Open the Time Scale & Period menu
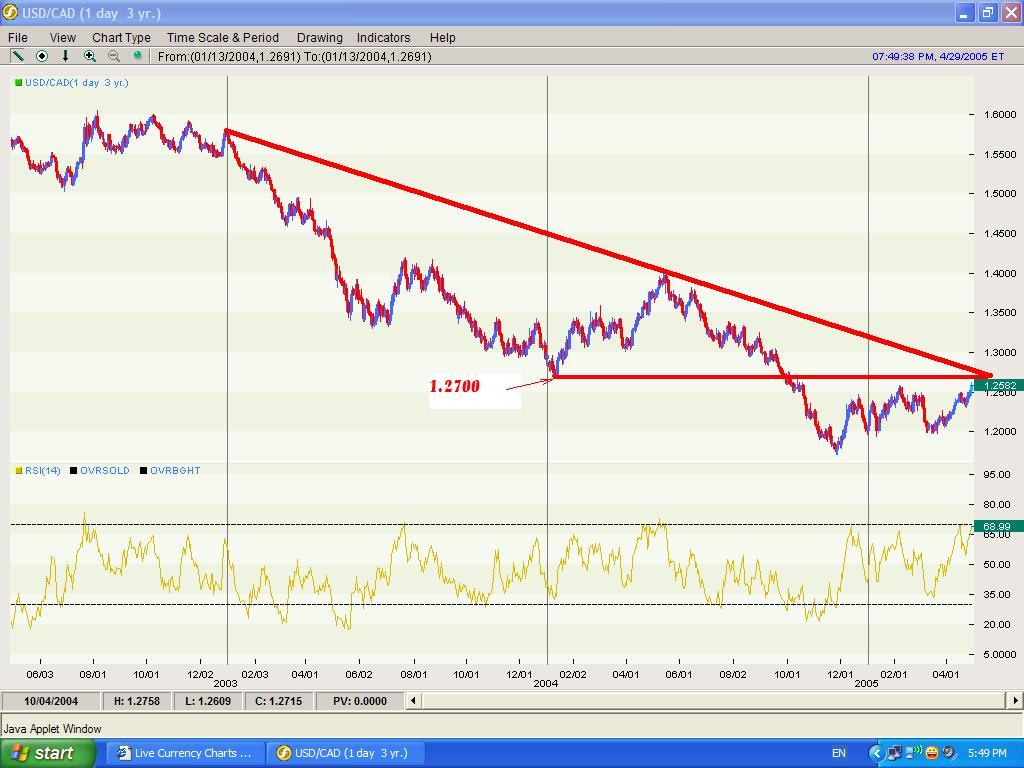Screen dimensions: 1024x768 tap(223, 38)
